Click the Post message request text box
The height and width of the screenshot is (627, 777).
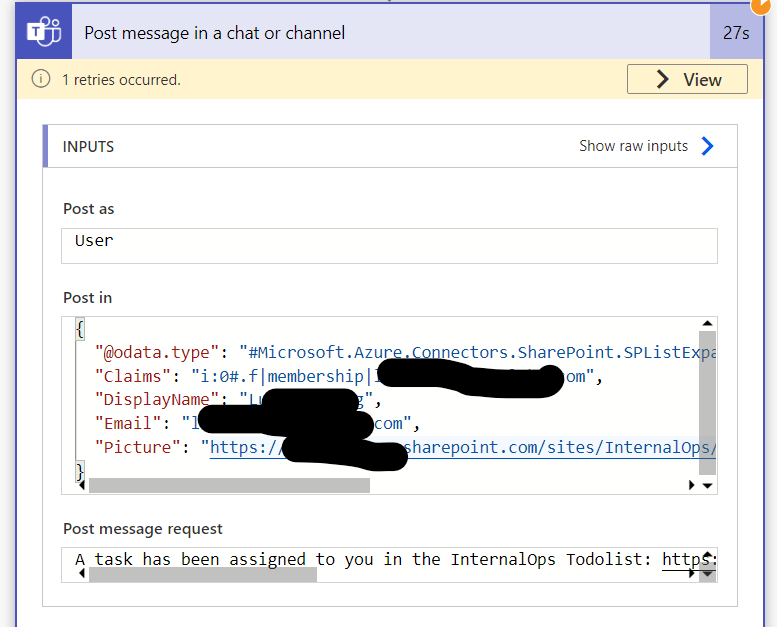coord(389,565)
